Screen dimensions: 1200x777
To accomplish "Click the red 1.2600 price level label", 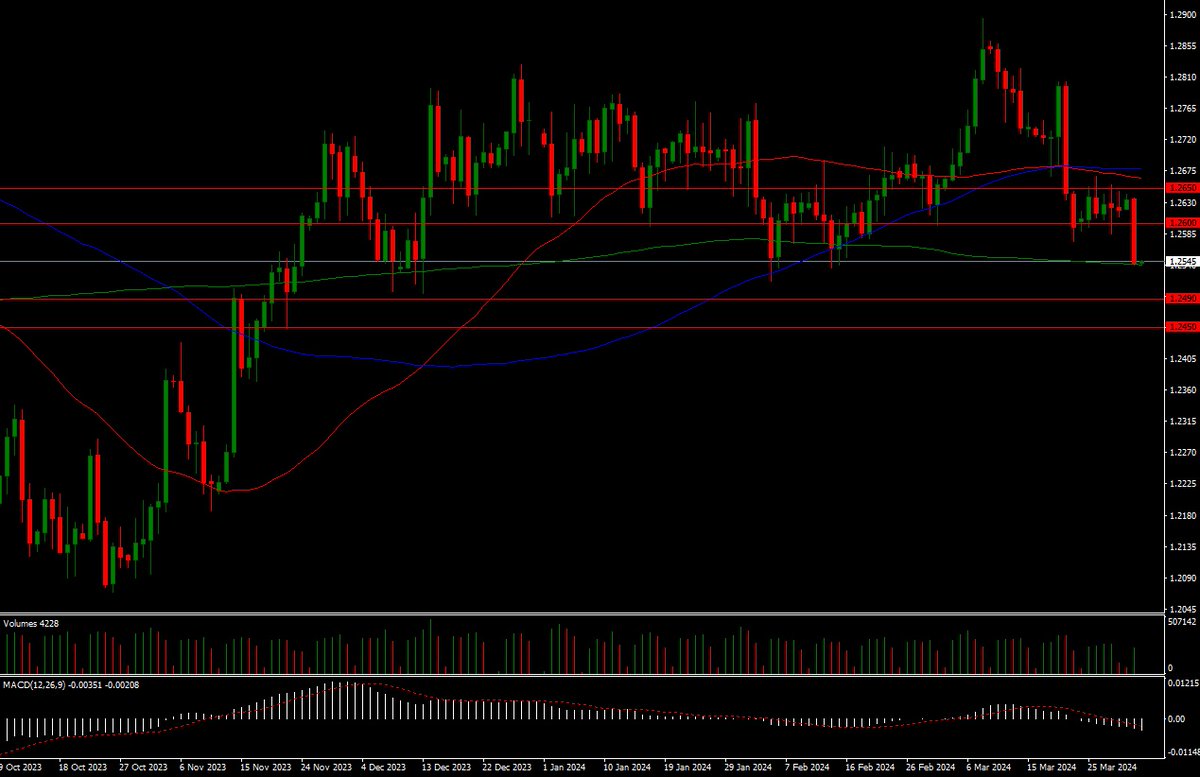I will [1183, 224].
